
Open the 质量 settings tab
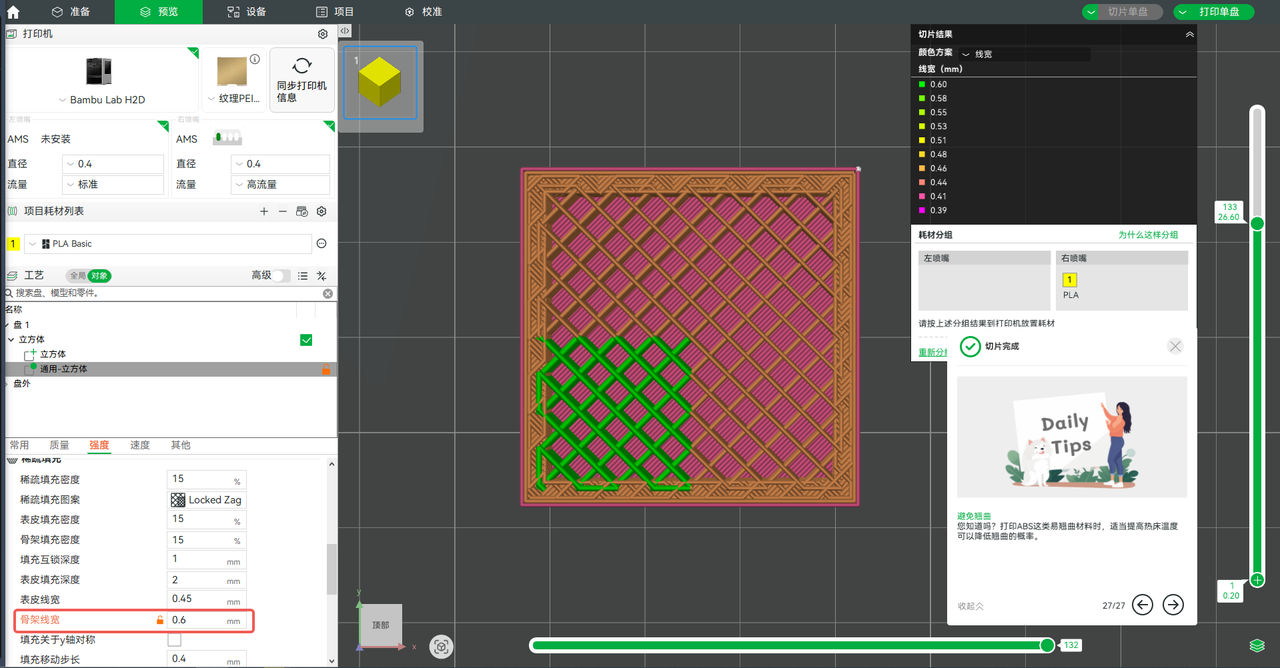[x=59, y=445]
